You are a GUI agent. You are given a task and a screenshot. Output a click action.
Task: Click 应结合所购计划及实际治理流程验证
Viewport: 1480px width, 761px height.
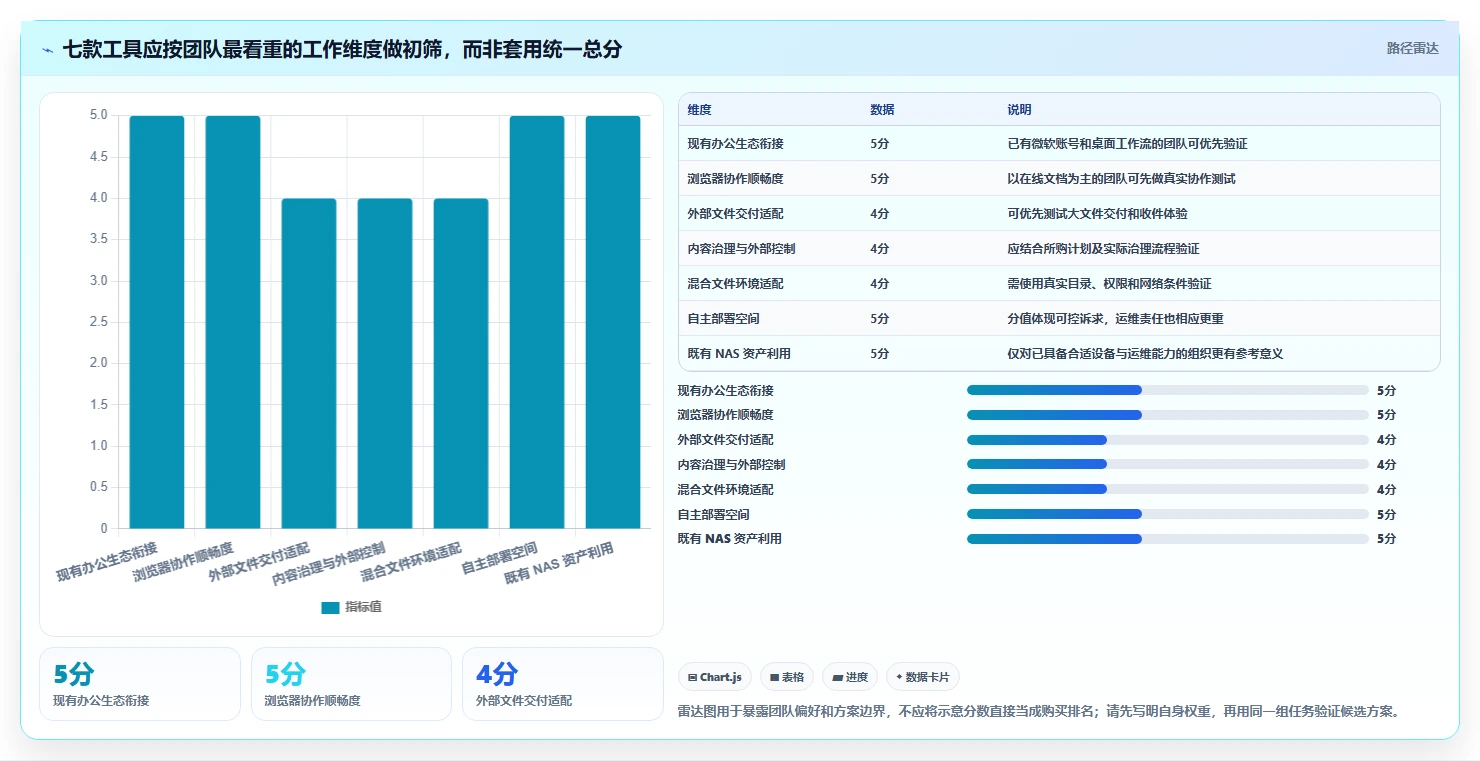click(x=1103, y=249)
